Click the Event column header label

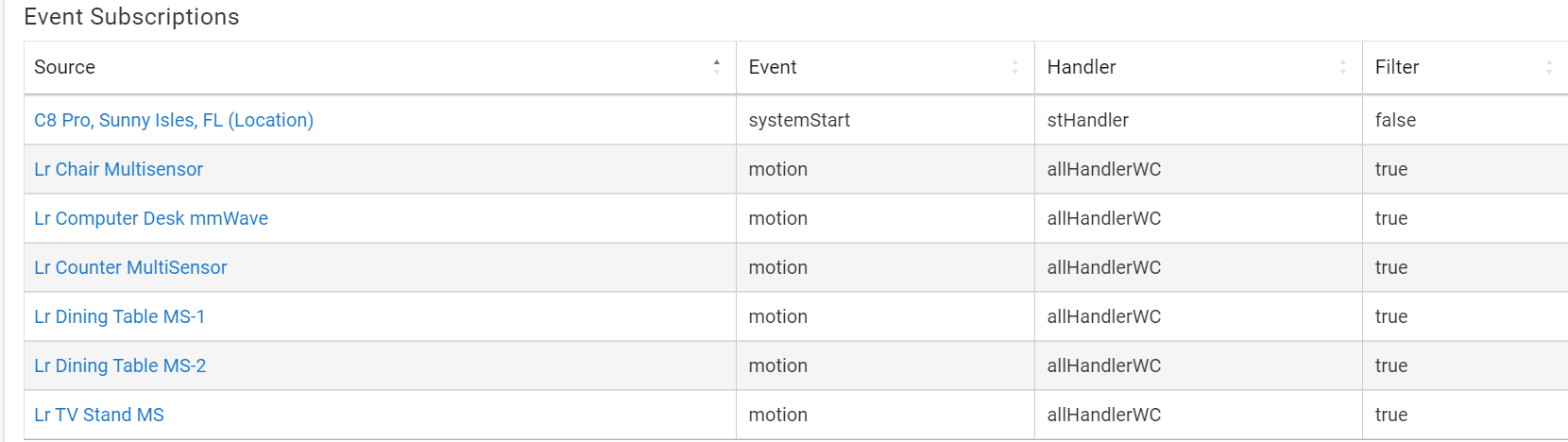click(773, 67)
